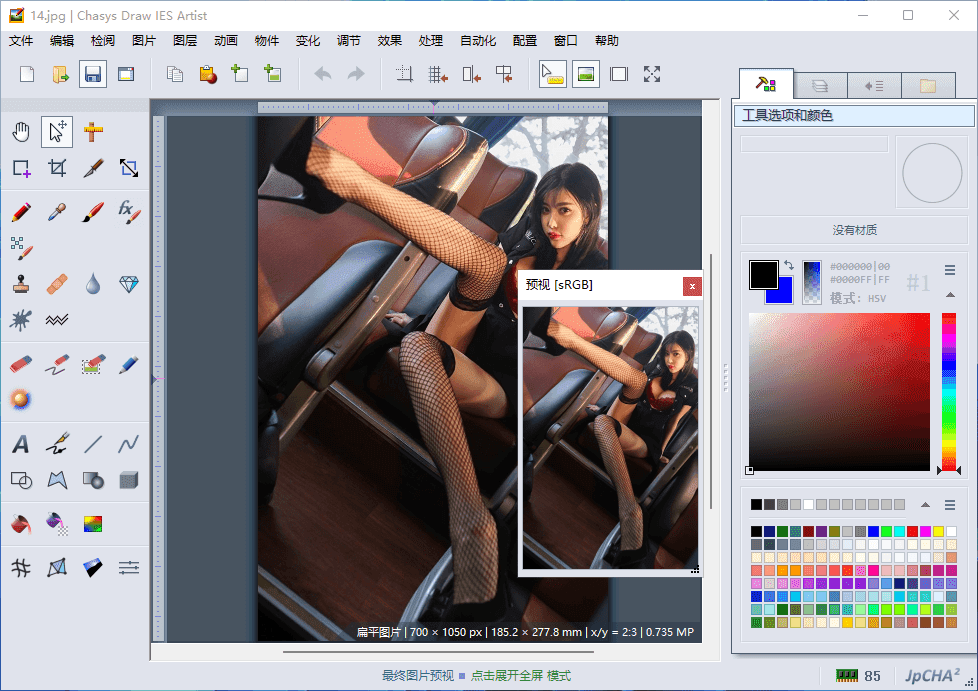The width and height of the screenshot is (978, 691).
Task: Select the Healing patch tool
Action: click(x=56, y=283)
